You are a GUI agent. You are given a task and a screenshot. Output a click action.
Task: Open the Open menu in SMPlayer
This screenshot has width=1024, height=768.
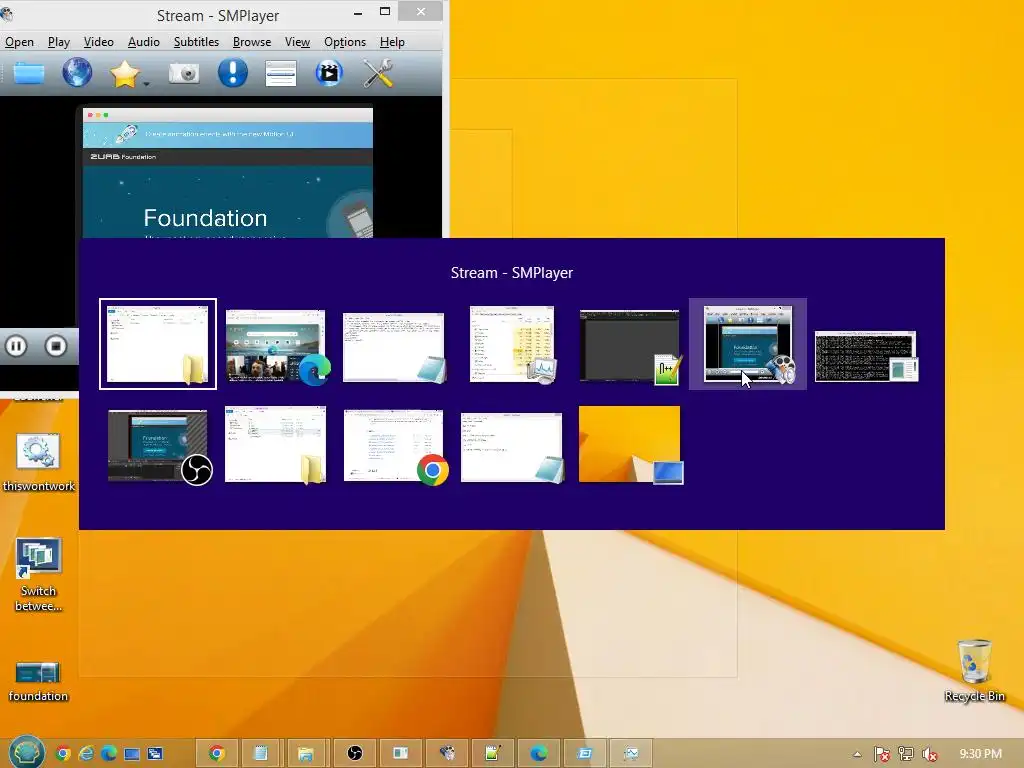(x=20, y=42)
